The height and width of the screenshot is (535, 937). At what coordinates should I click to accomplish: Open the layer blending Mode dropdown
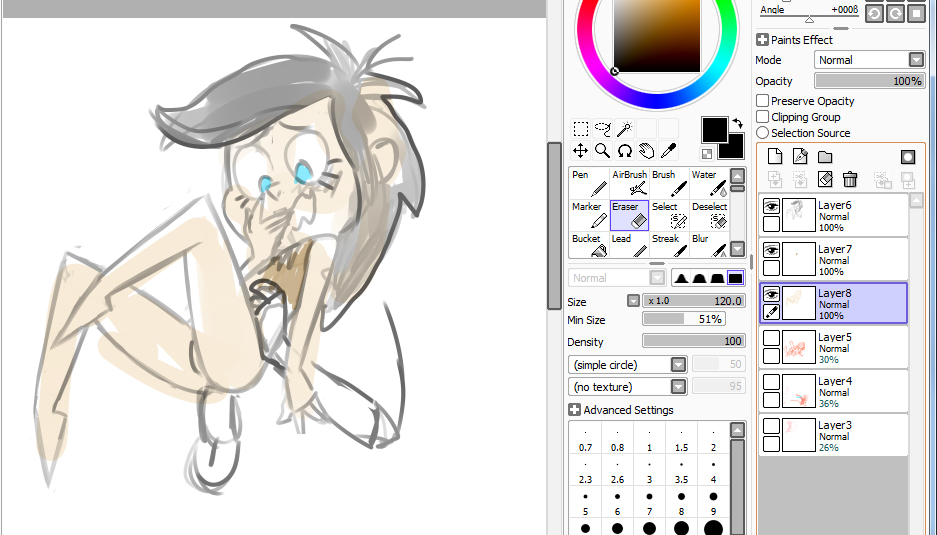point(869,60)
